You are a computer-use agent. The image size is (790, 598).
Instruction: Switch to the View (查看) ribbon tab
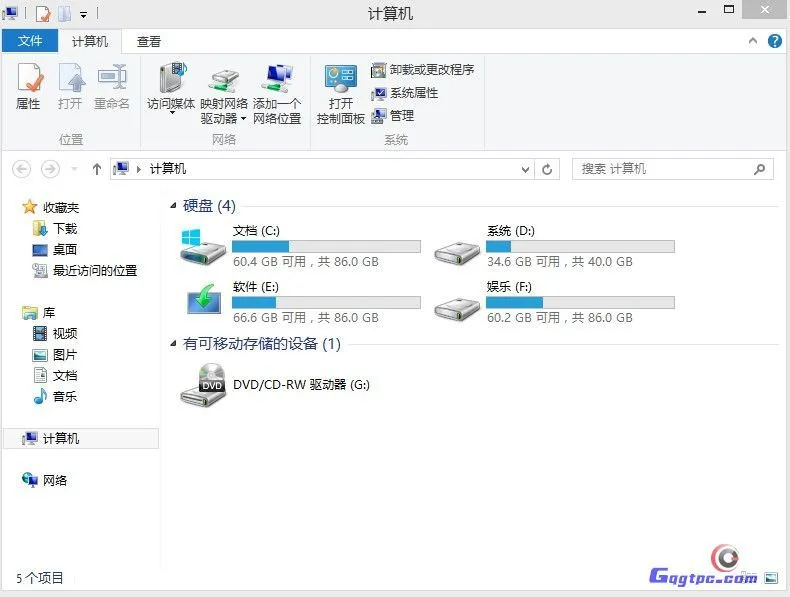pyautogui.click(x=149, y=41)
